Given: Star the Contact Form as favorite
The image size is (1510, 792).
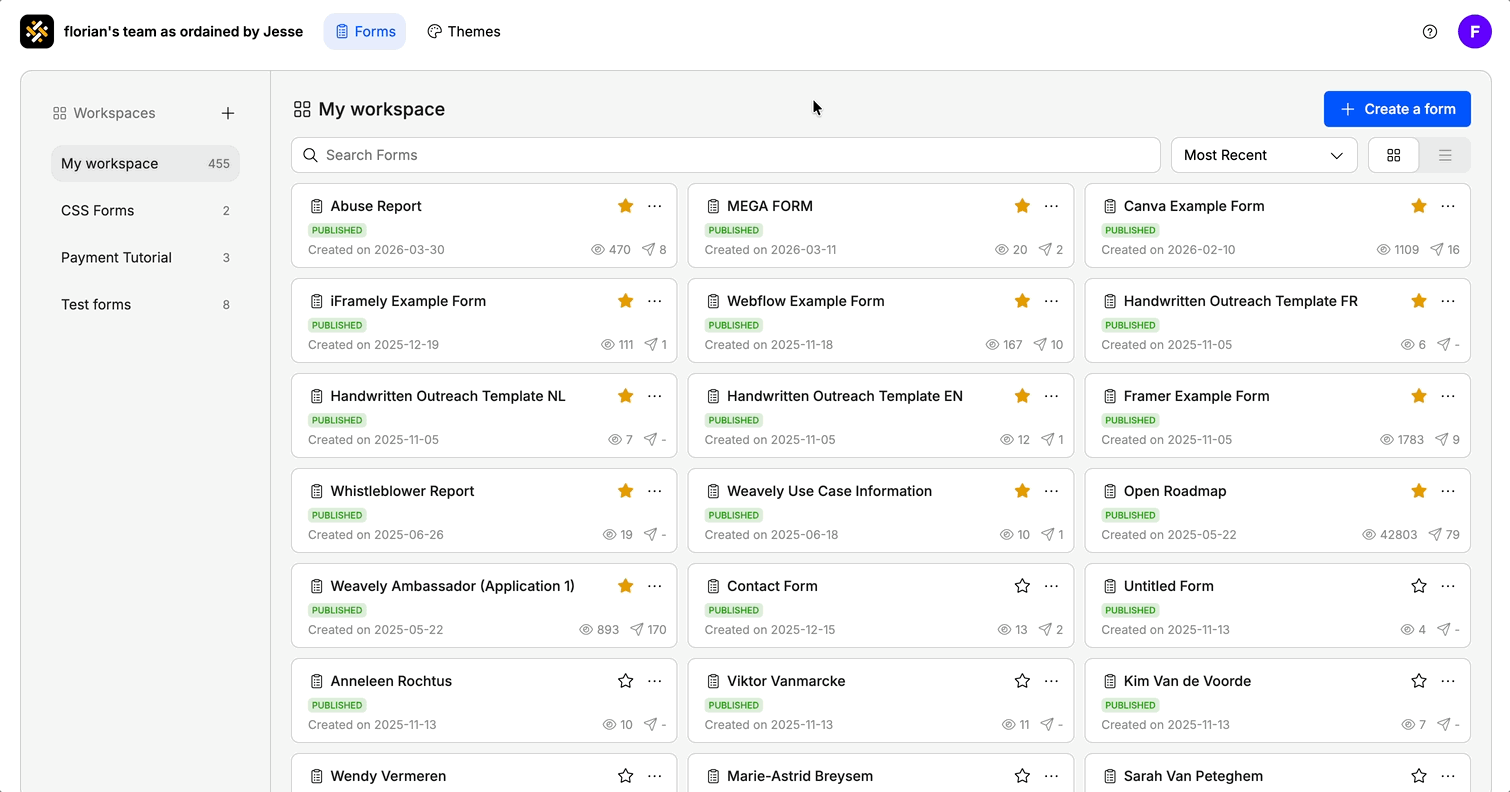Looking at the screenshot, I should point(1022,586).
